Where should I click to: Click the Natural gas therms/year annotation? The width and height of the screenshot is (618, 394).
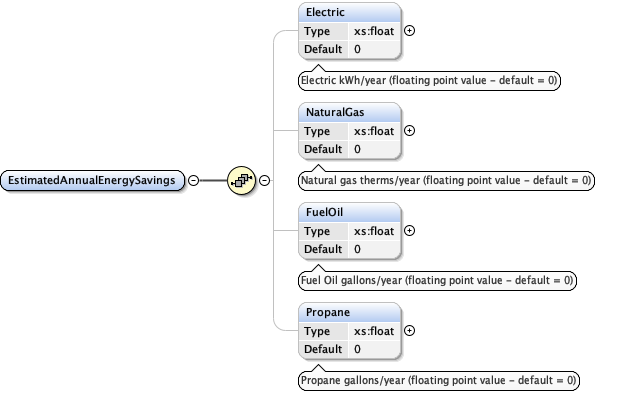[446, 181]
